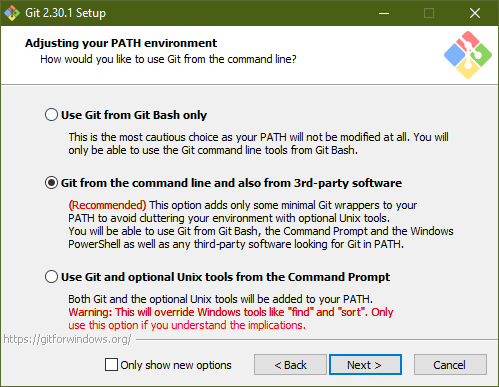
Task: Minimize the Git Setup window
Action: tap(384, 13)
